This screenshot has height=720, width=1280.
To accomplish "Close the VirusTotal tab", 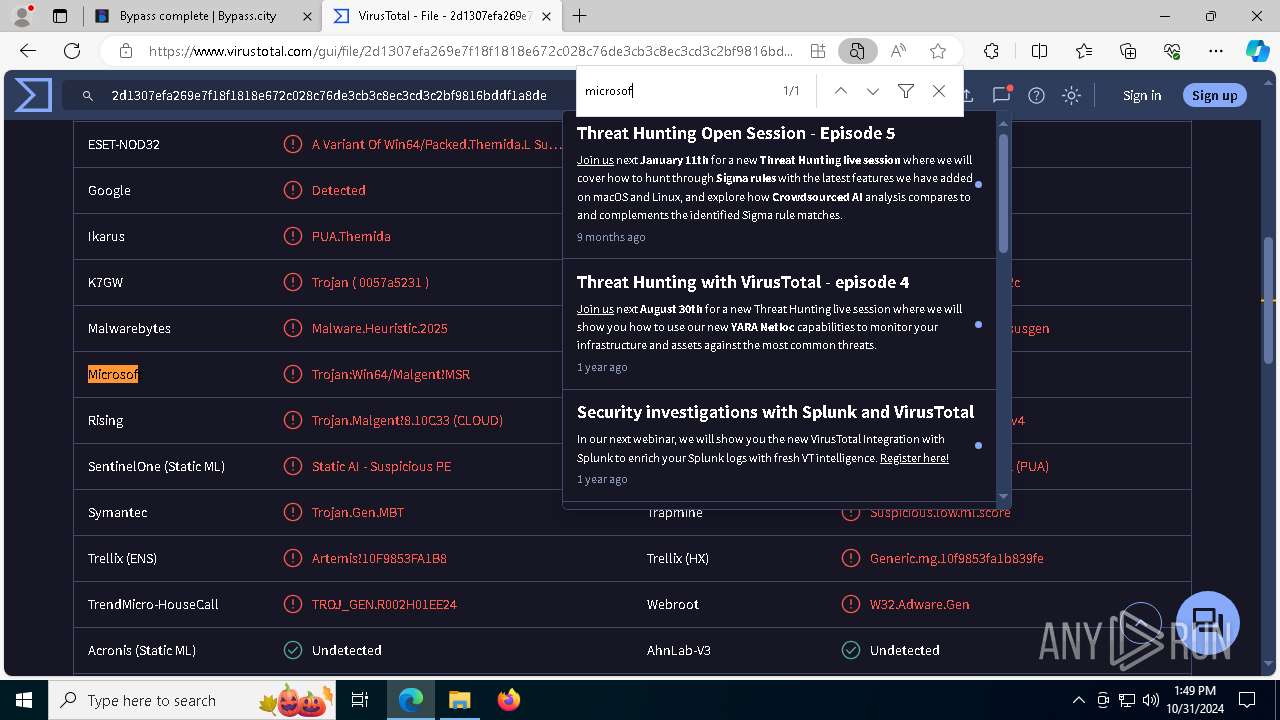I will [544, 16].
